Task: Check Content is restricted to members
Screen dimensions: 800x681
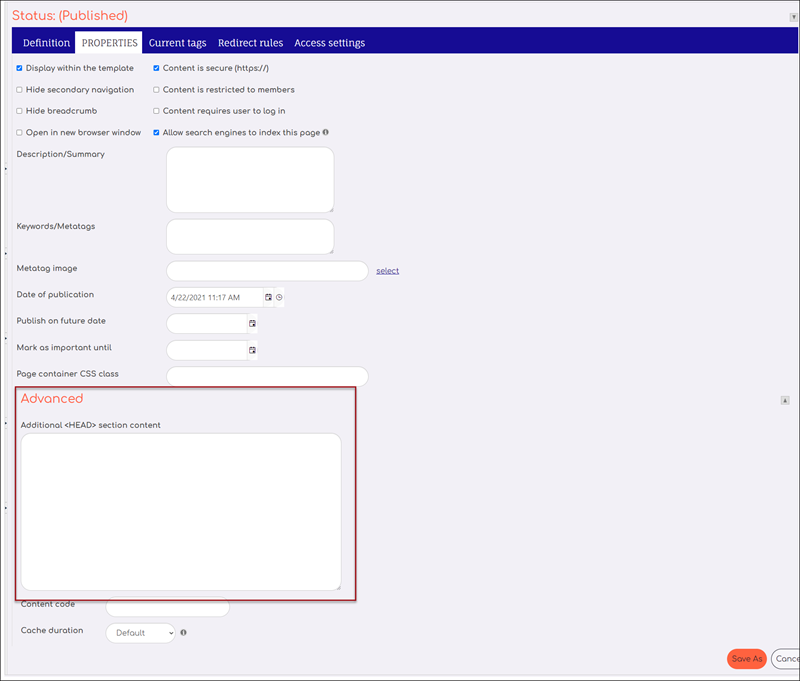Action: pyautogui.click(x=156, y=90)
